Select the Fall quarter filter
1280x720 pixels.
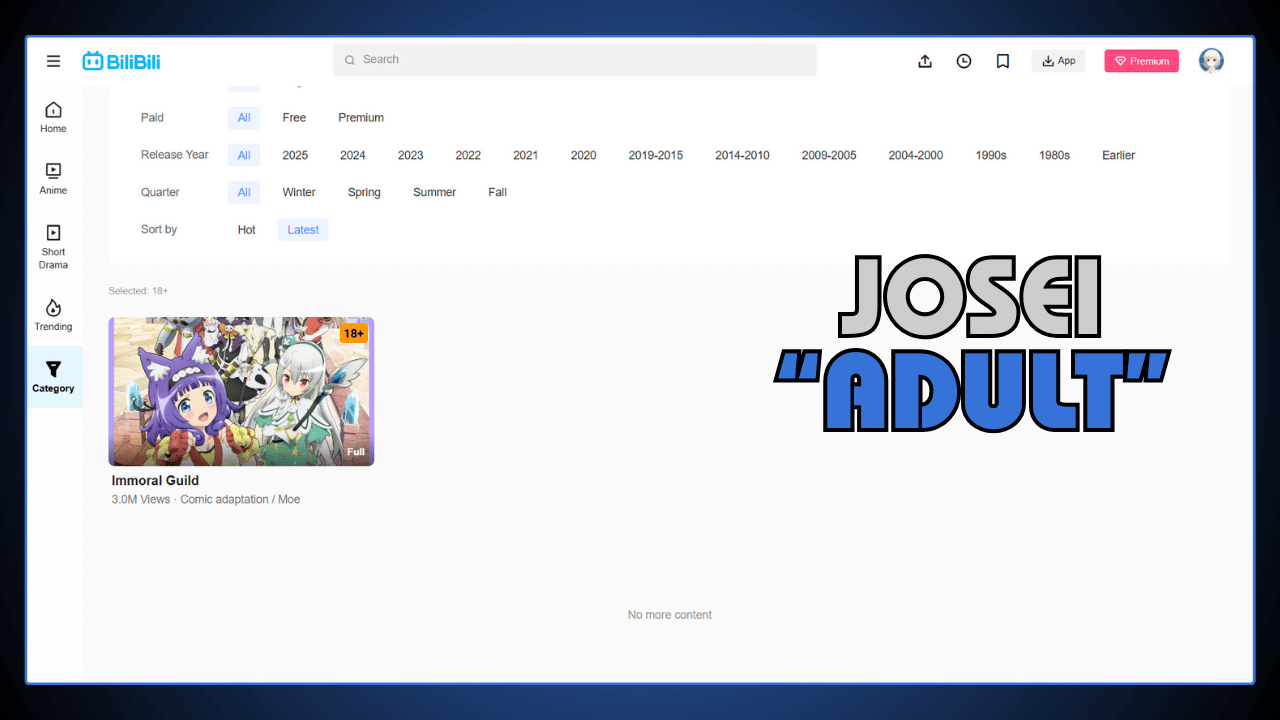pyautogui.click(x=497, y=192)
